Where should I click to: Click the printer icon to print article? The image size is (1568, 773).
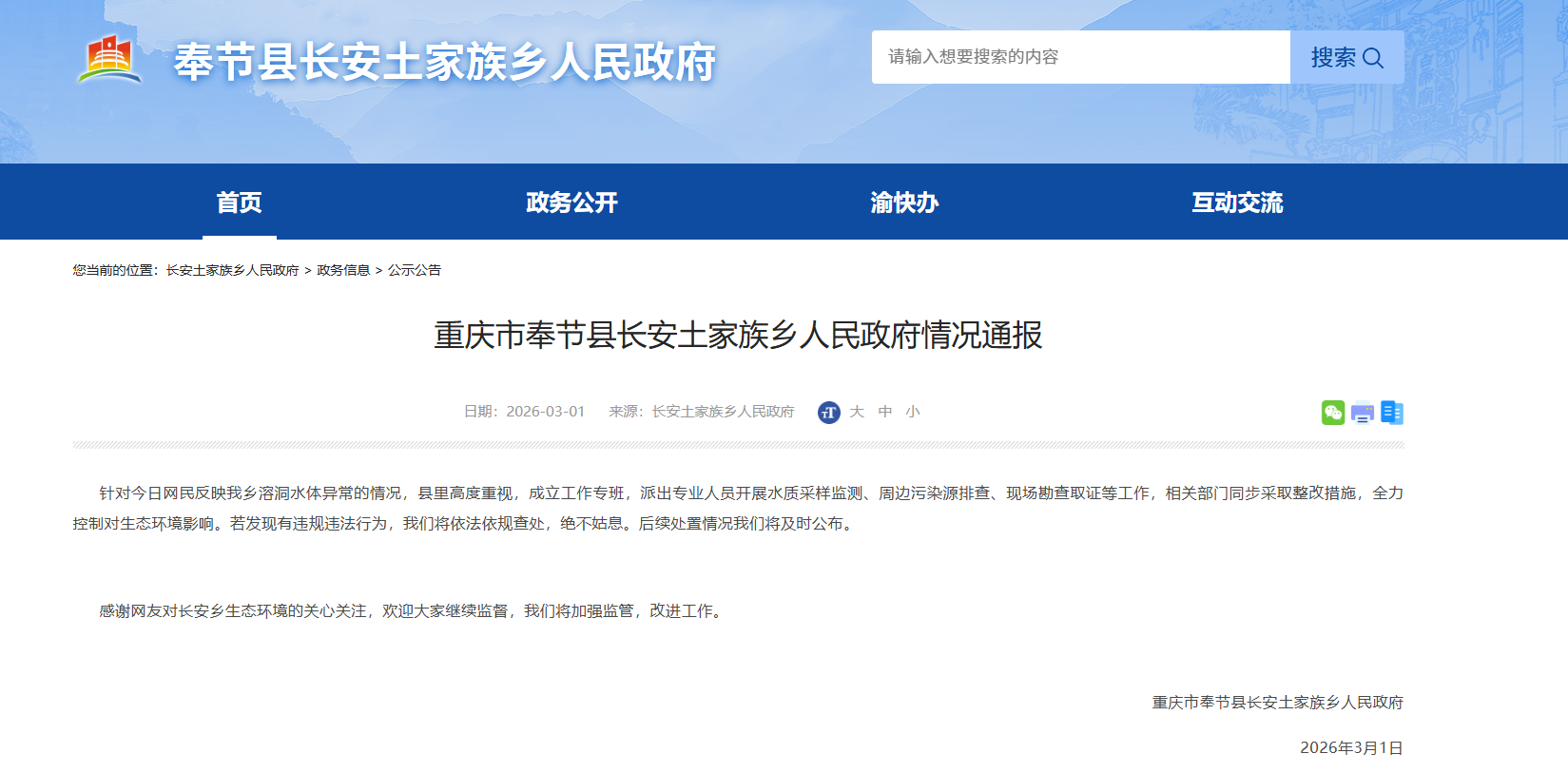click(1363, 413)
